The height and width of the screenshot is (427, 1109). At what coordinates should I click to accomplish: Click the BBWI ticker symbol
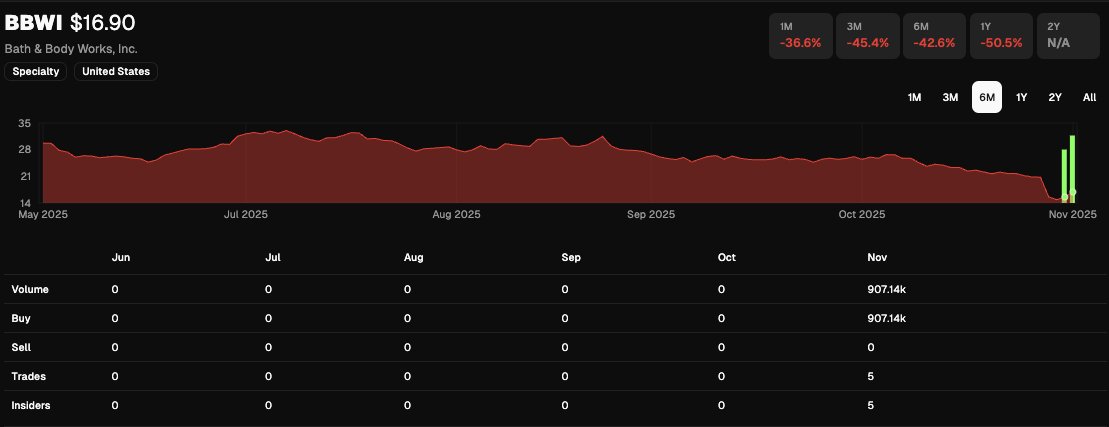tap(34, 23)
